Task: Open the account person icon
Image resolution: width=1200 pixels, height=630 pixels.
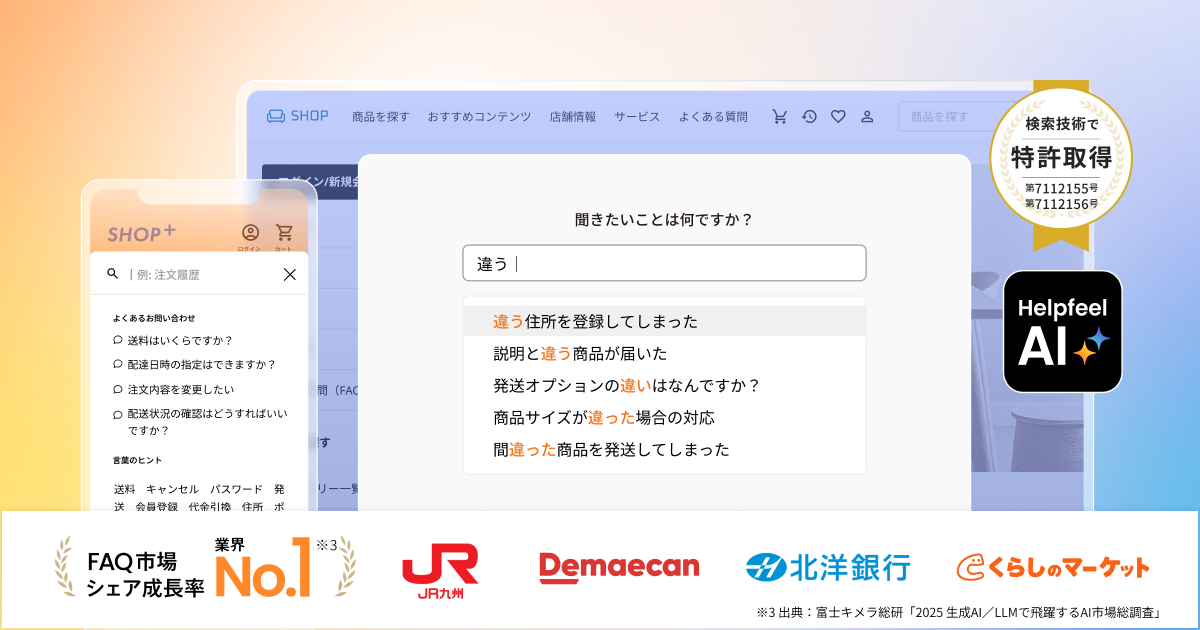Action: (866, 116)
